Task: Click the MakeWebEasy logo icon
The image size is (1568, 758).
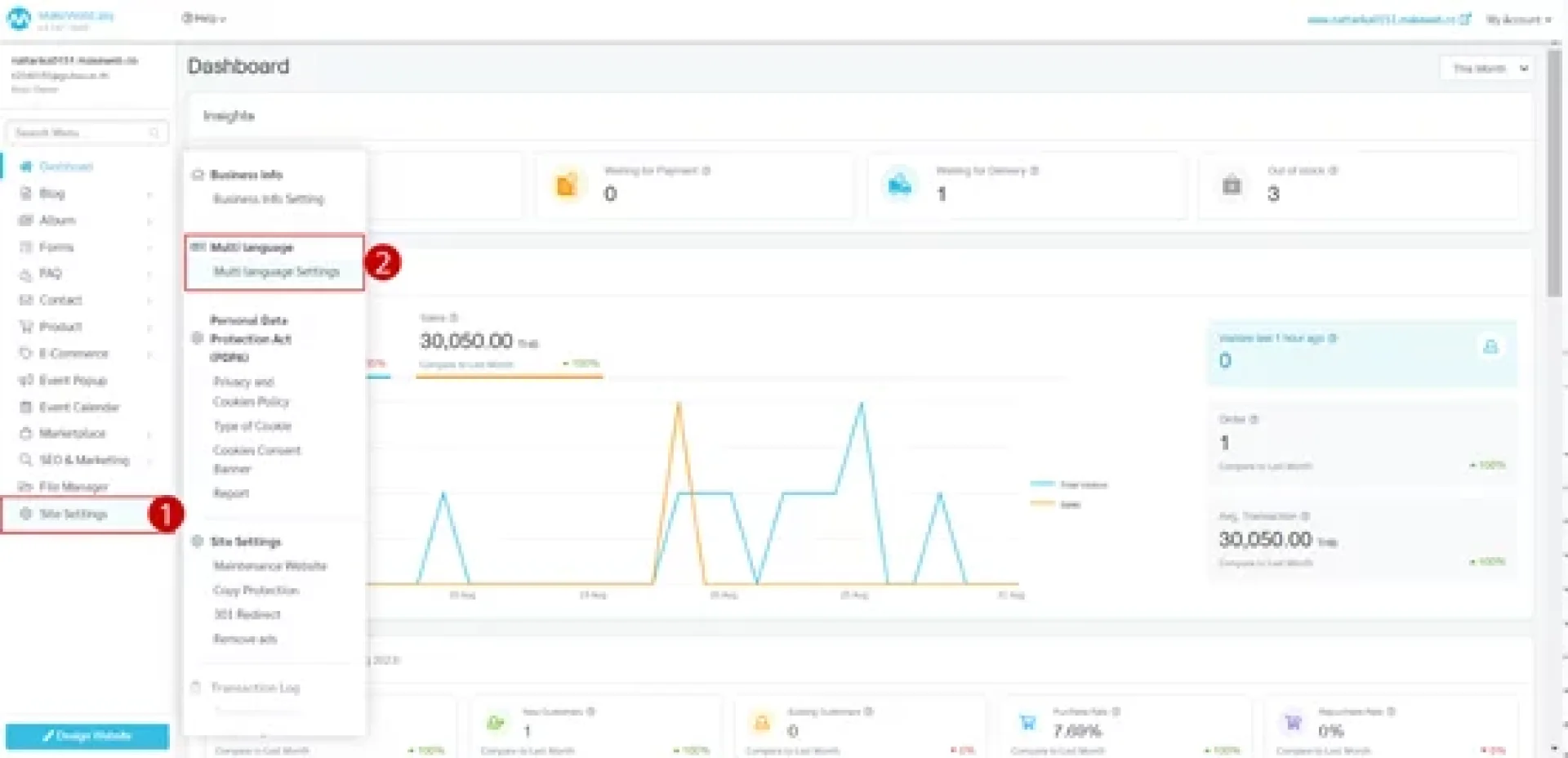Action: (x=19, y=19)
